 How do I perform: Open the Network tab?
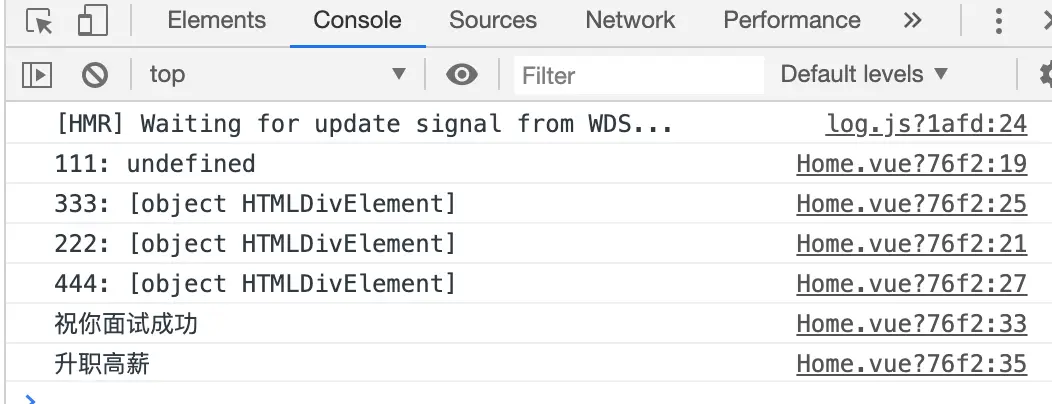630,20
